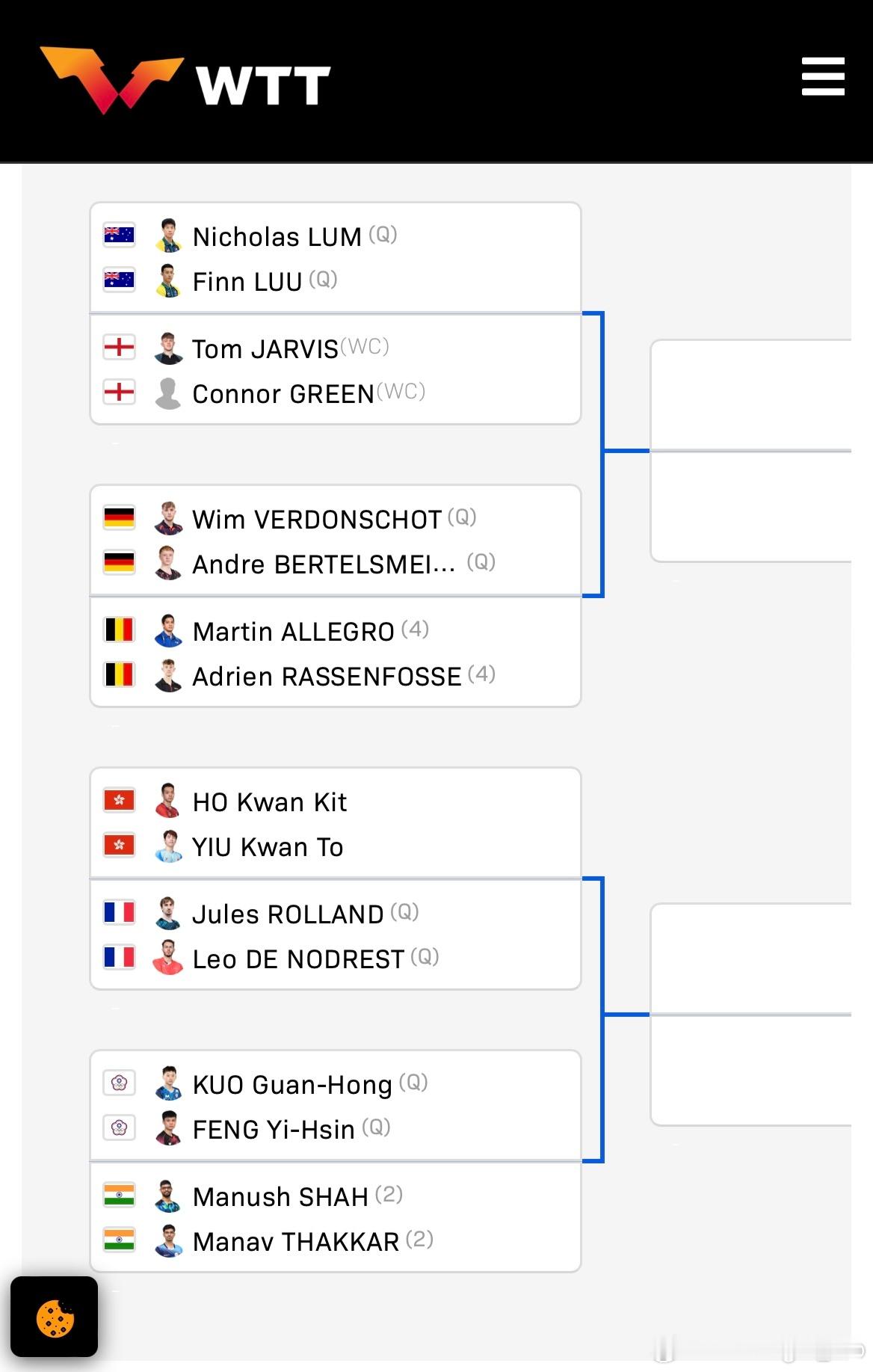Click Chinese Taipei flag beside FENG Yi-Hsin
The image size is (873, 1372).
pos(119,1128)
